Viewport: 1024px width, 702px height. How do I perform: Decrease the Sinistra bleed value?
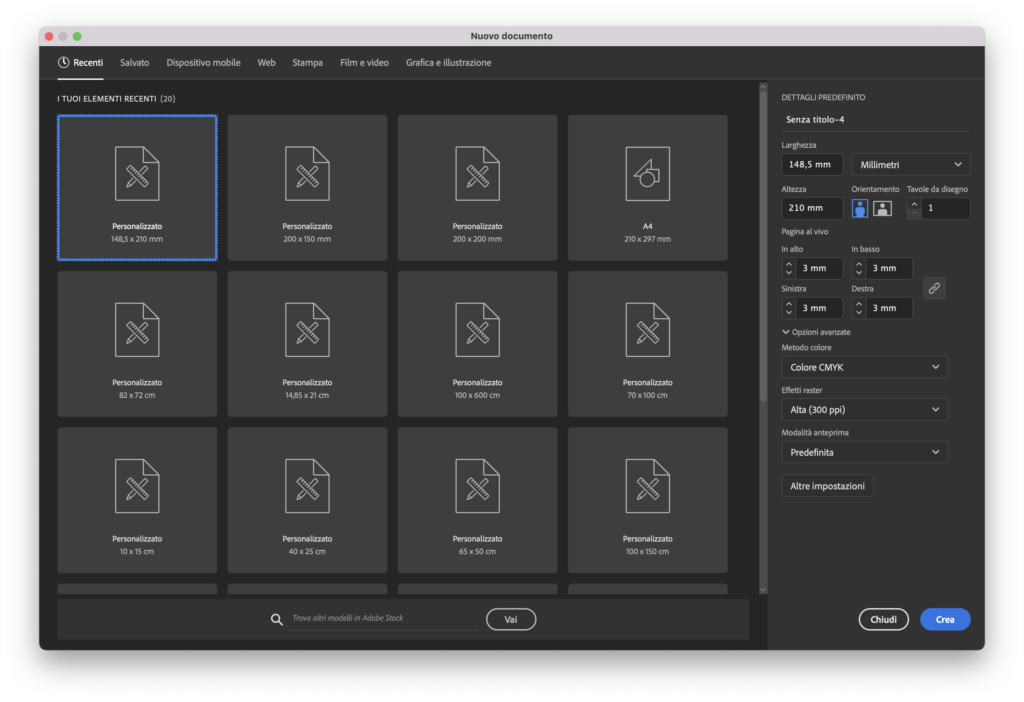(x=789, y=313)
